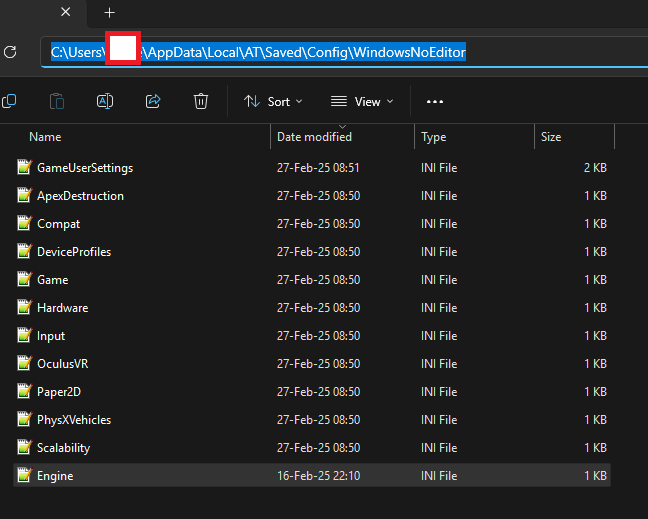The height and width of the screenshot is (519, 648).
Task: Click the Delete trash can icon
Action: point(201,101)
